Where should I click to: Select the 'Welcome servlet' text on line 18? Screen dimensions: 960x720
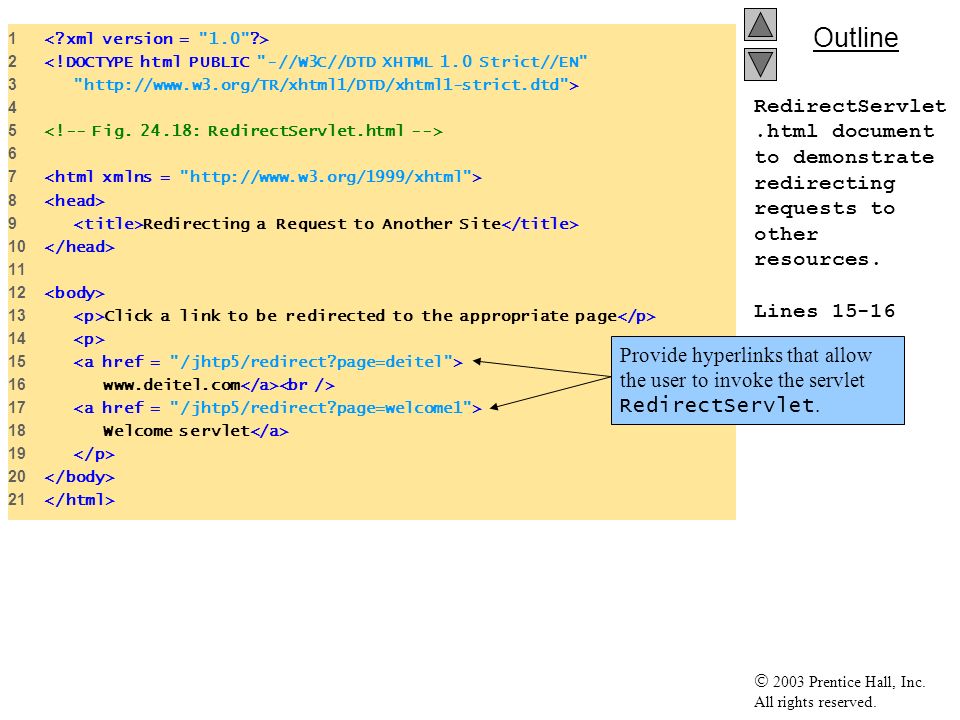click(176, 431)
